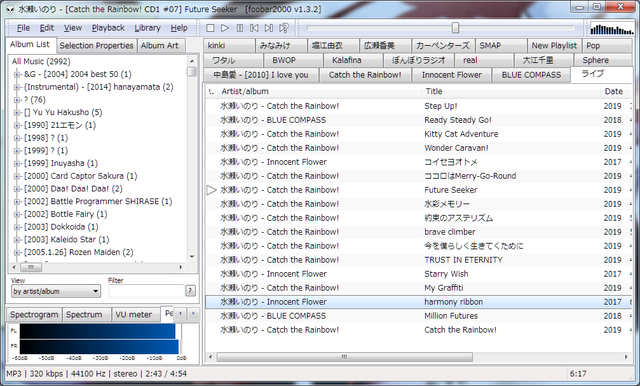The width and height of the screenshot is (640, 386).
Task: Switch to VU meter tab
Action: tap(136, 315)
